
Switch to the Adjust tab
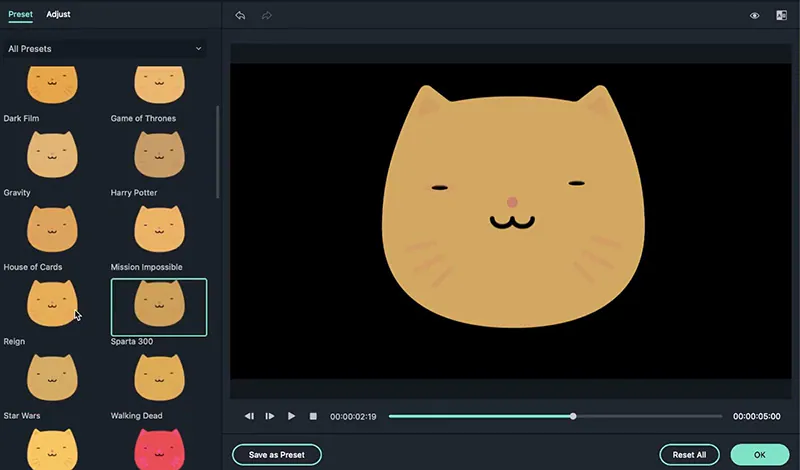(x=58, y=14)
